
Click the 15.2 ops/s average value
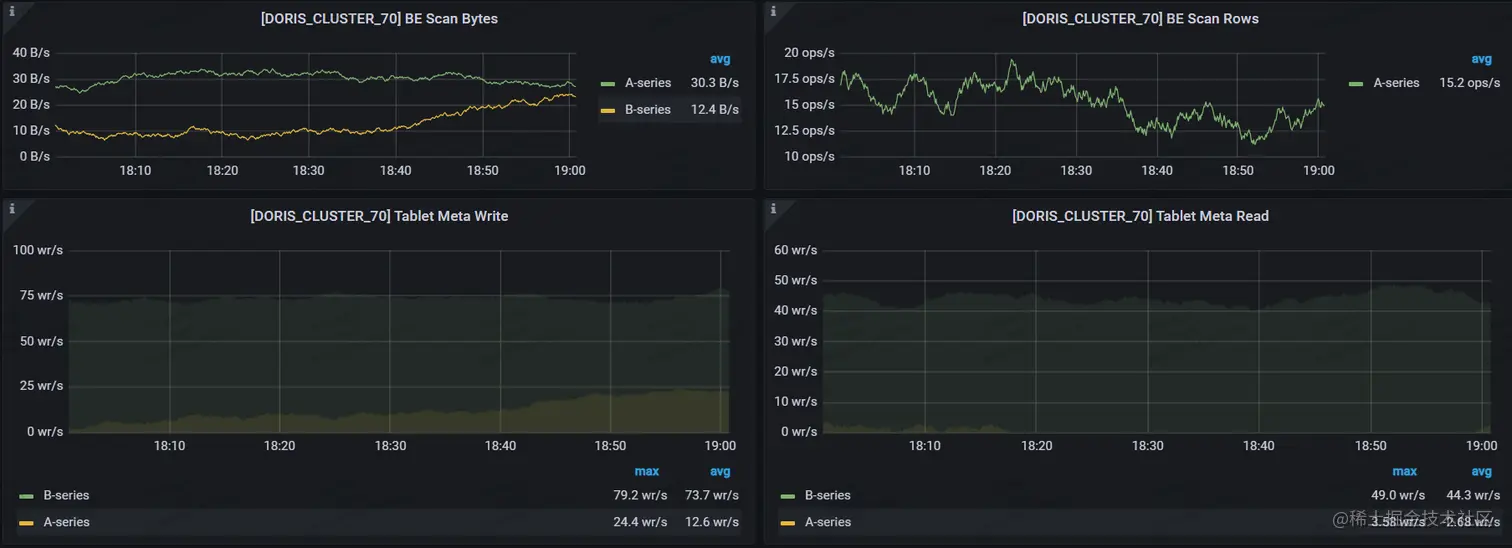(1470, 83)
